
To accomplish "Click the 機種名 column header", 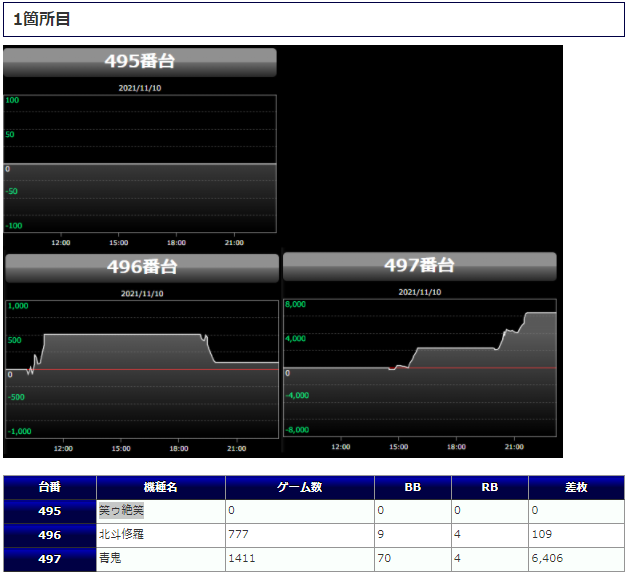I will point(161,487).
